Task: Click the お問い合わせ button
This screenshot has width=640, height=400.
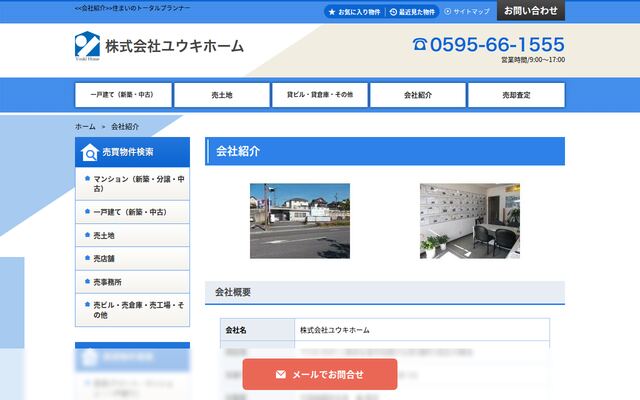Action: pos(531,10)
